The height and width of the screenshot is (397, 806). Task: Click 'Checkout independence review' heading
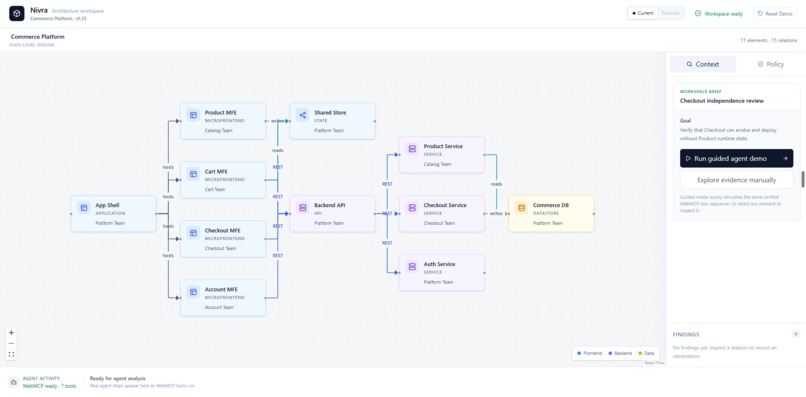[x=721, y=101]
